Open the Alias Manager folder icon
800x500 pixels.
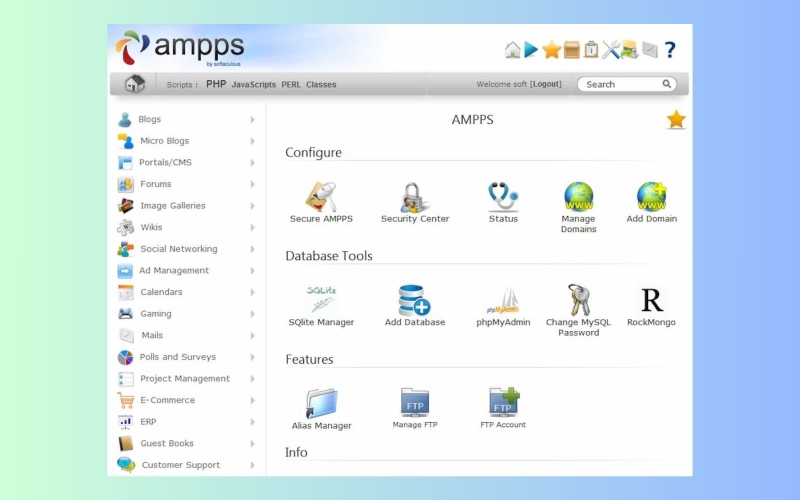[321, 404]
